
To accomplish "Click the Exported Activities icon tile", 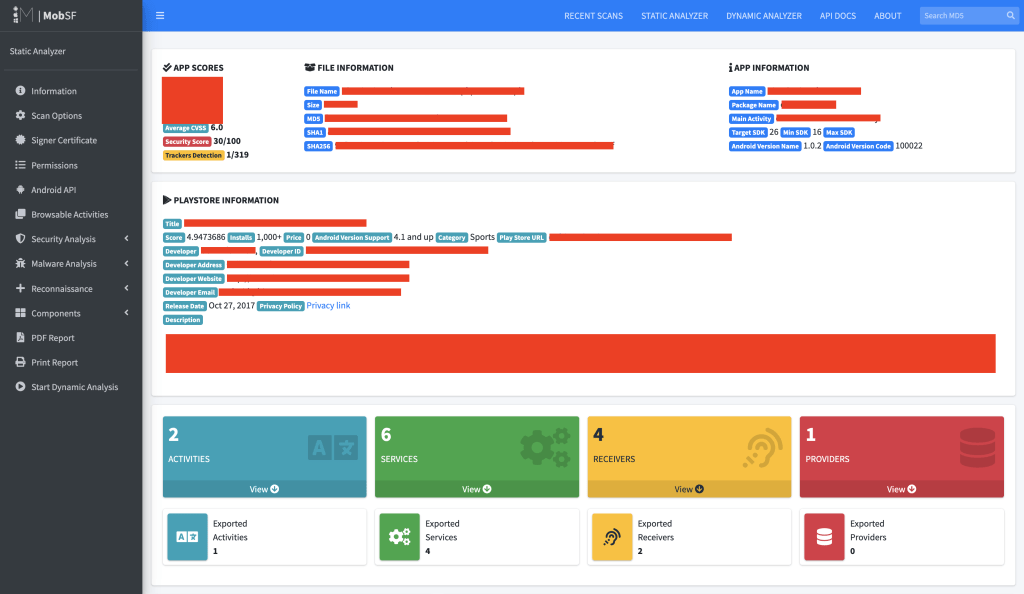I will pyautogui.click(x=188, y=537).
